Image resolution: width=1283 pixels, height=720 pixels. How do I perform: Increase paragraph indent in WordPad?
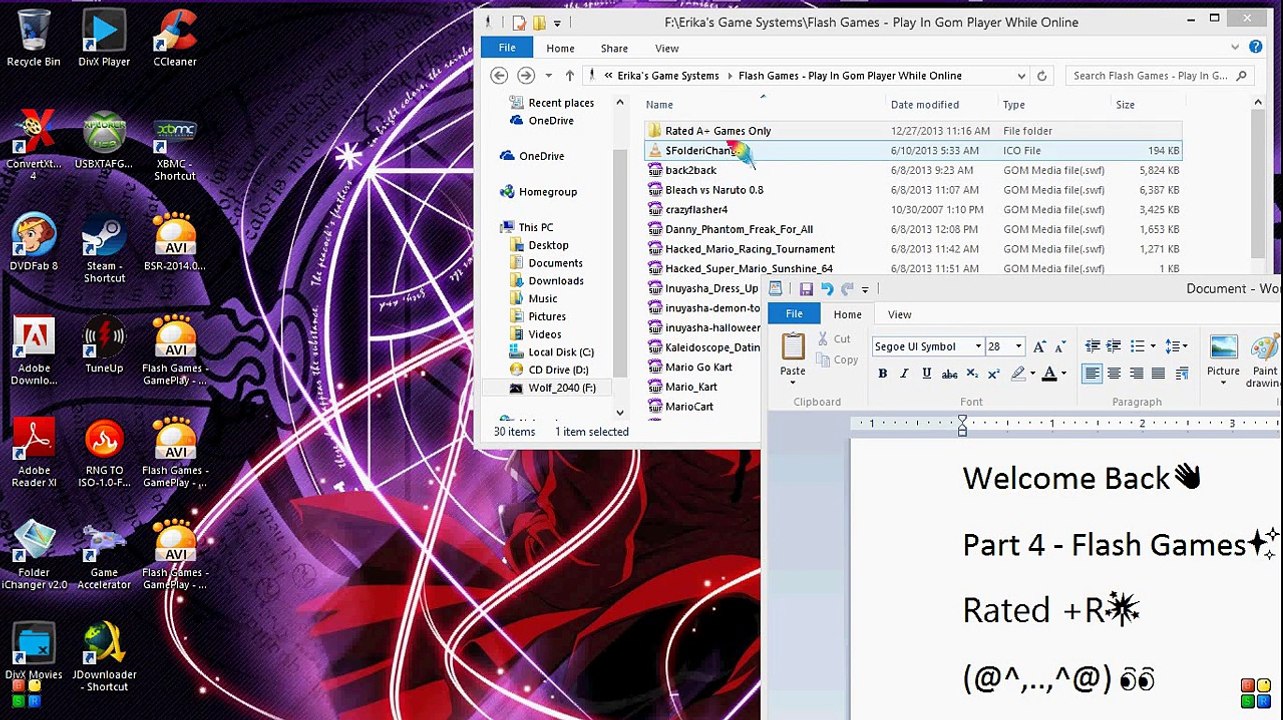tap(1114, 346)
